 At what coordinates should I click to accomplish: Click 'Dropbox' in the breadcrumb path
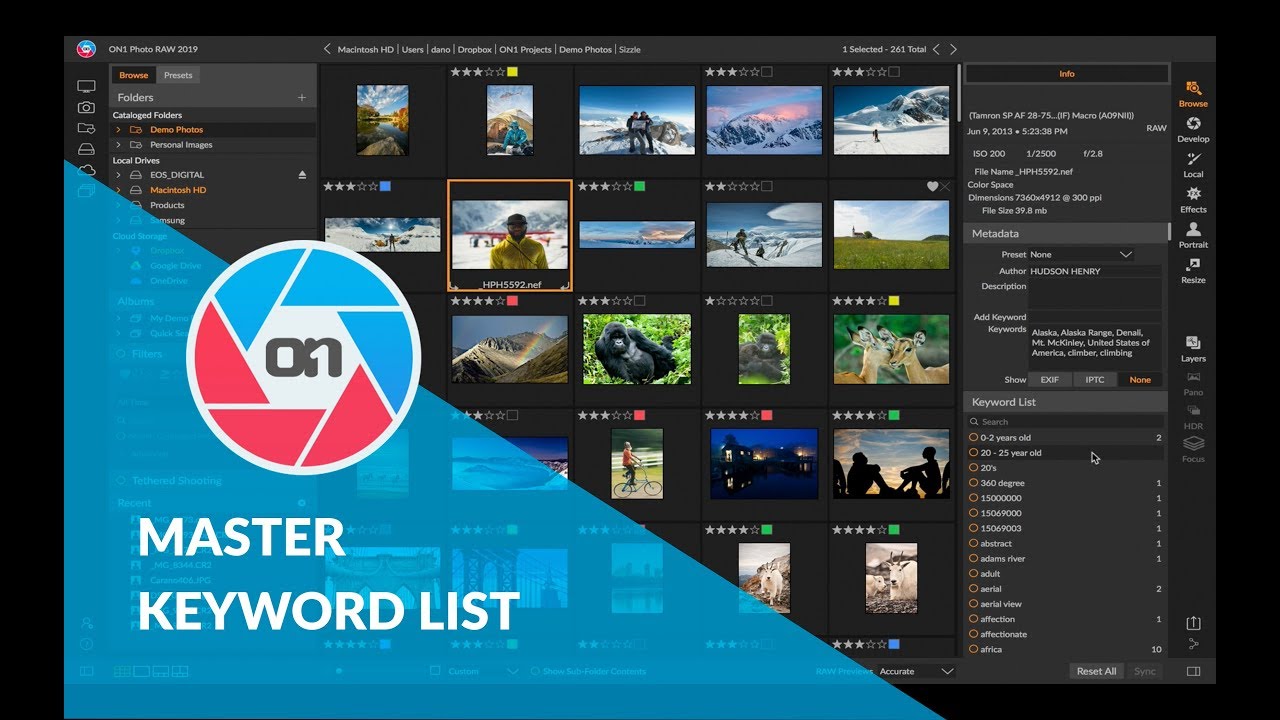(x=474, y=49)
